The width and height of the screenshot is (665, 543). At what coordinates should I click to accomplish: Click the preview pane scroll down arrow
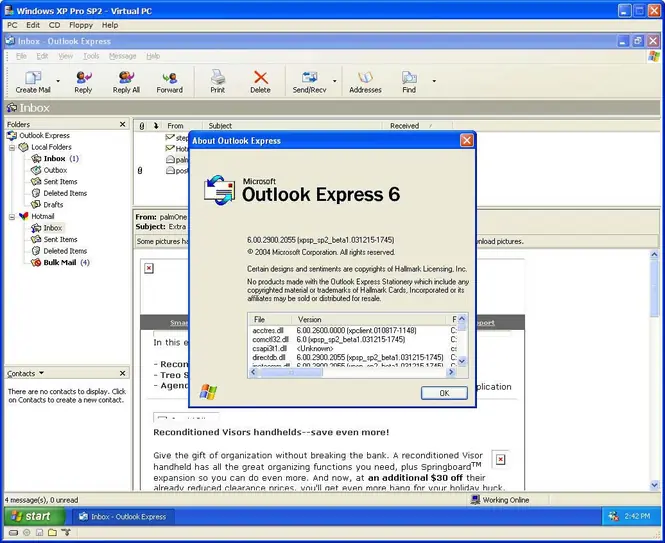point(654,484)
